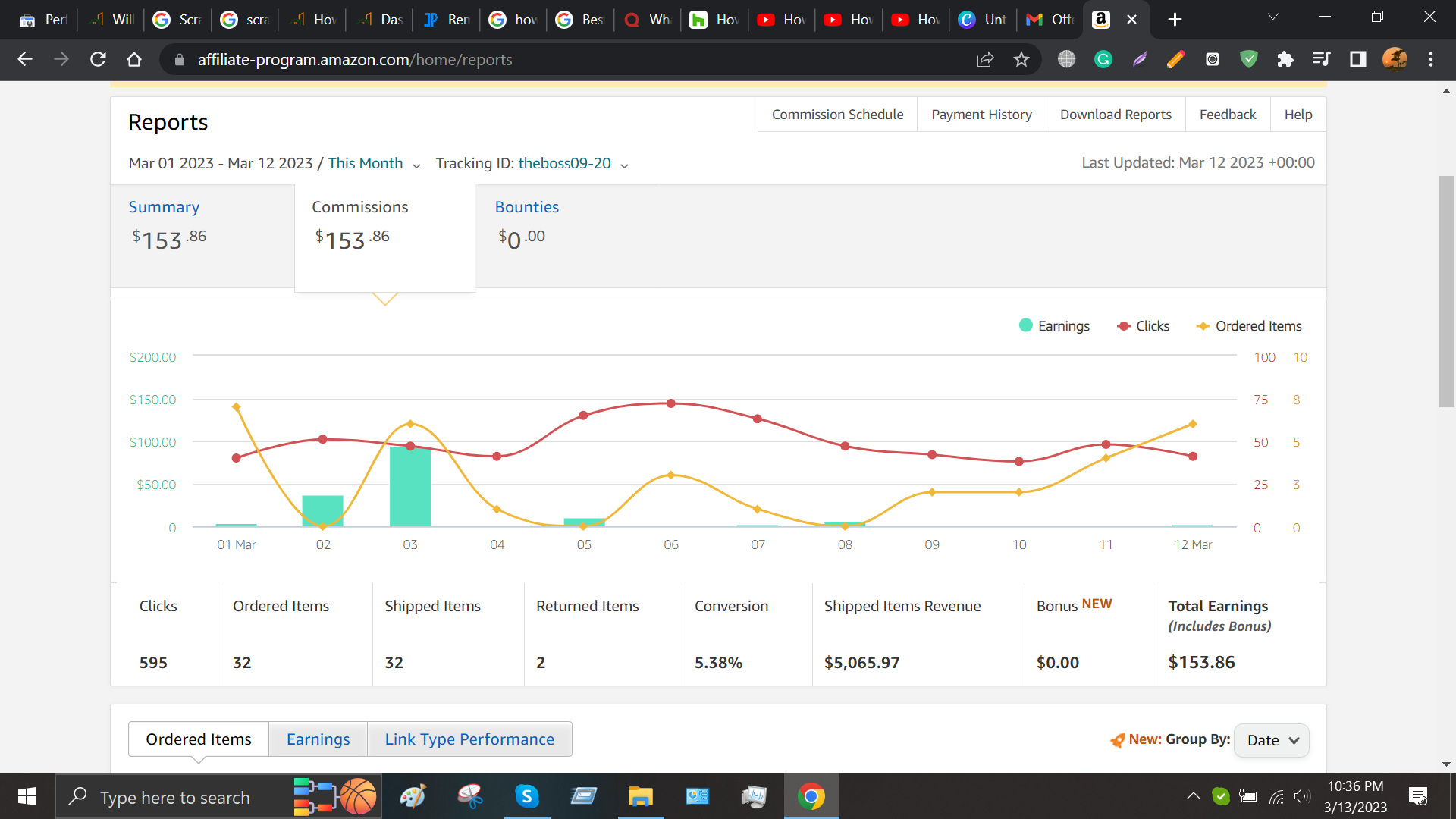The image size is (1456, 819).
Task: Open the tab search dropdown arrow
Action: [x=1273, y=17]
